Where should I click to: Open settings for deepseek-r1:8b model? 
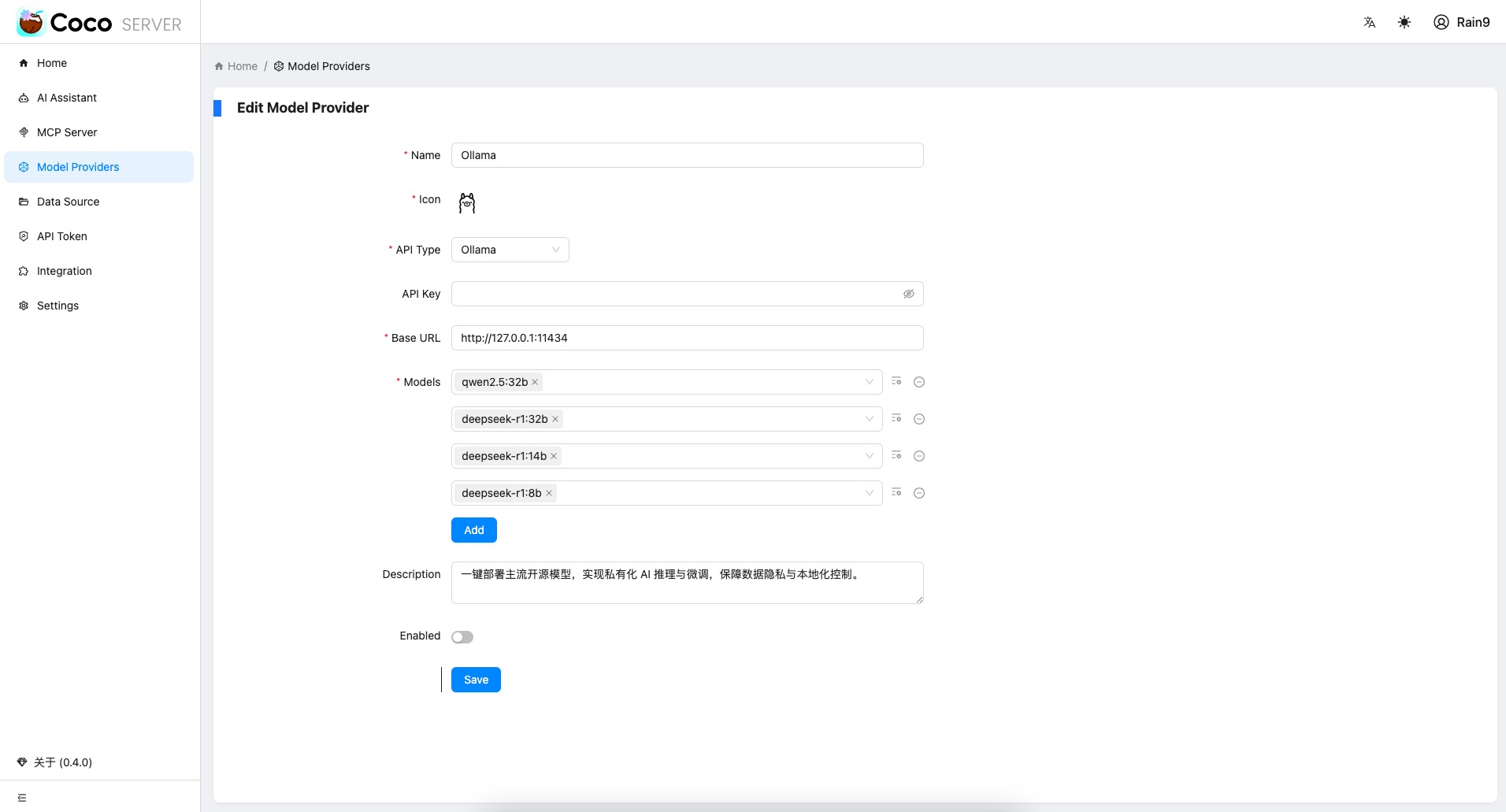tap(896, 492)
